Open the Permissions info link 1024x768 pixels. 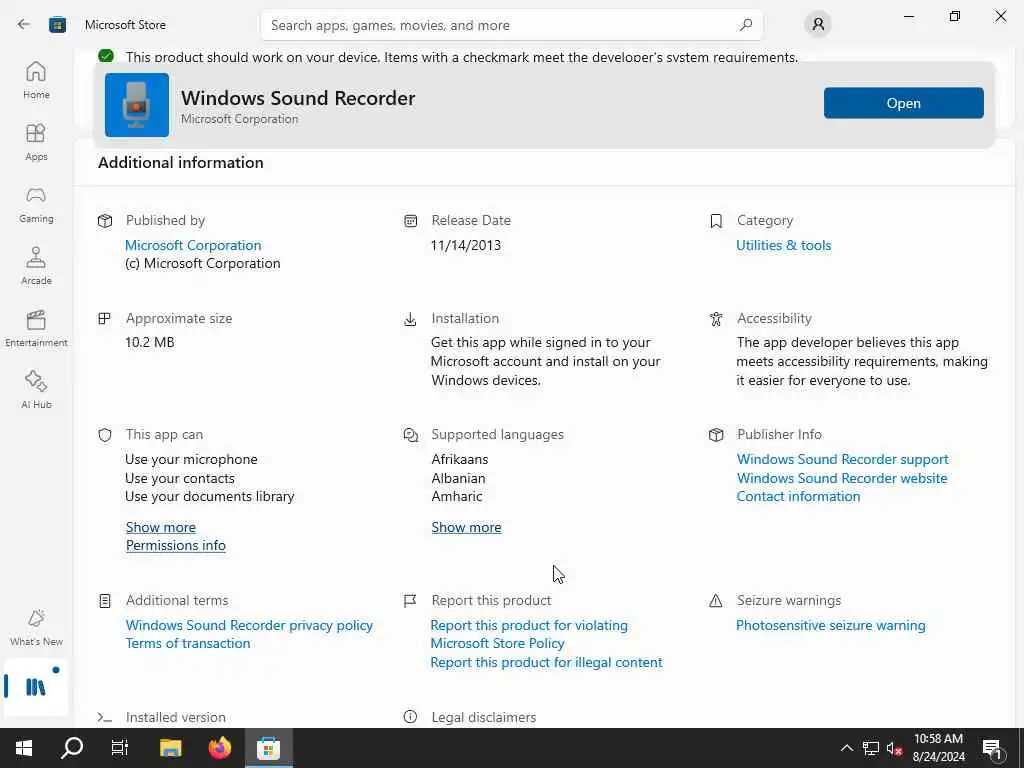point(176,545)
